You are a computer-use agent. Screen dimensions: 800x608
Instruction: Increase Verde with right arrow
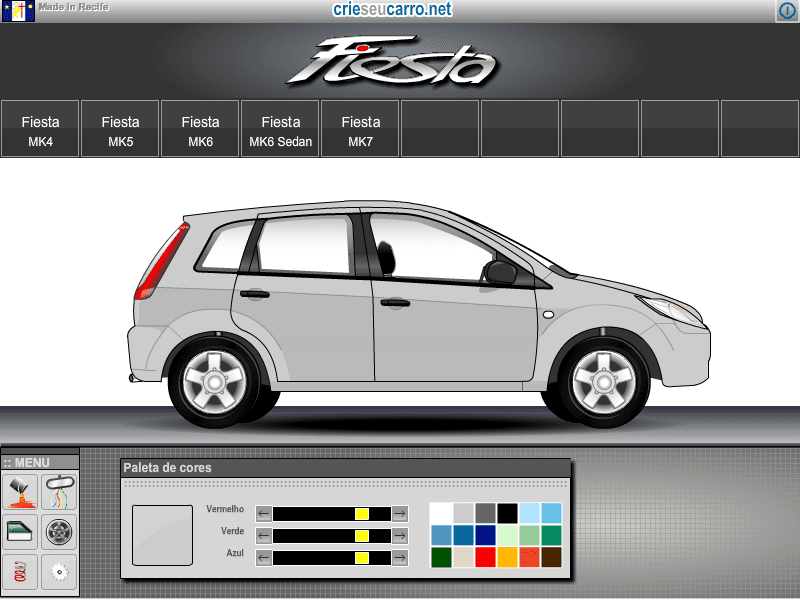[x=401, y=536]
